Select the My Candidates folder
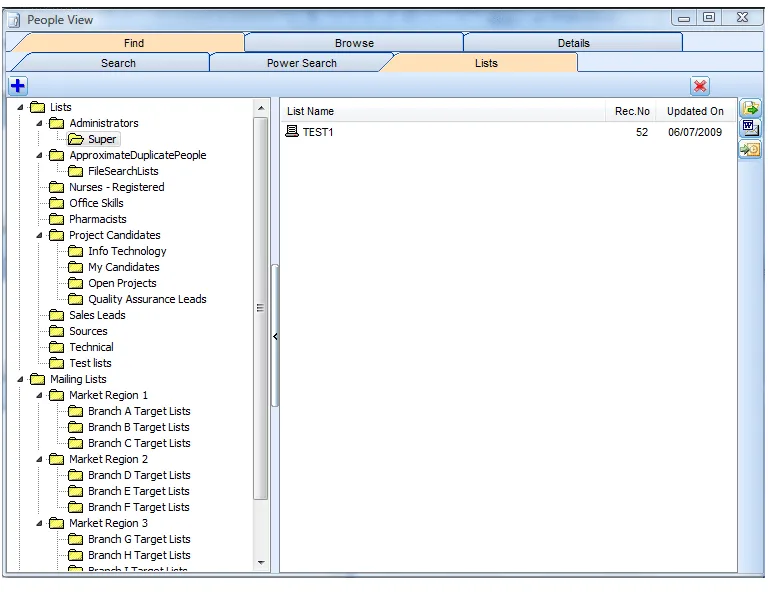Screen dimensions: 770x592 click(124, 267)
